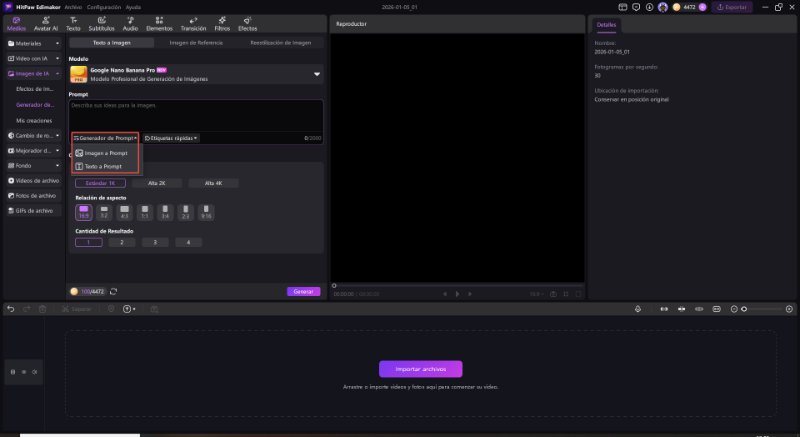Open the Subtítulos panel
Image resolution: width=800 pixels, height=437 pixels.
coord(101,23)
